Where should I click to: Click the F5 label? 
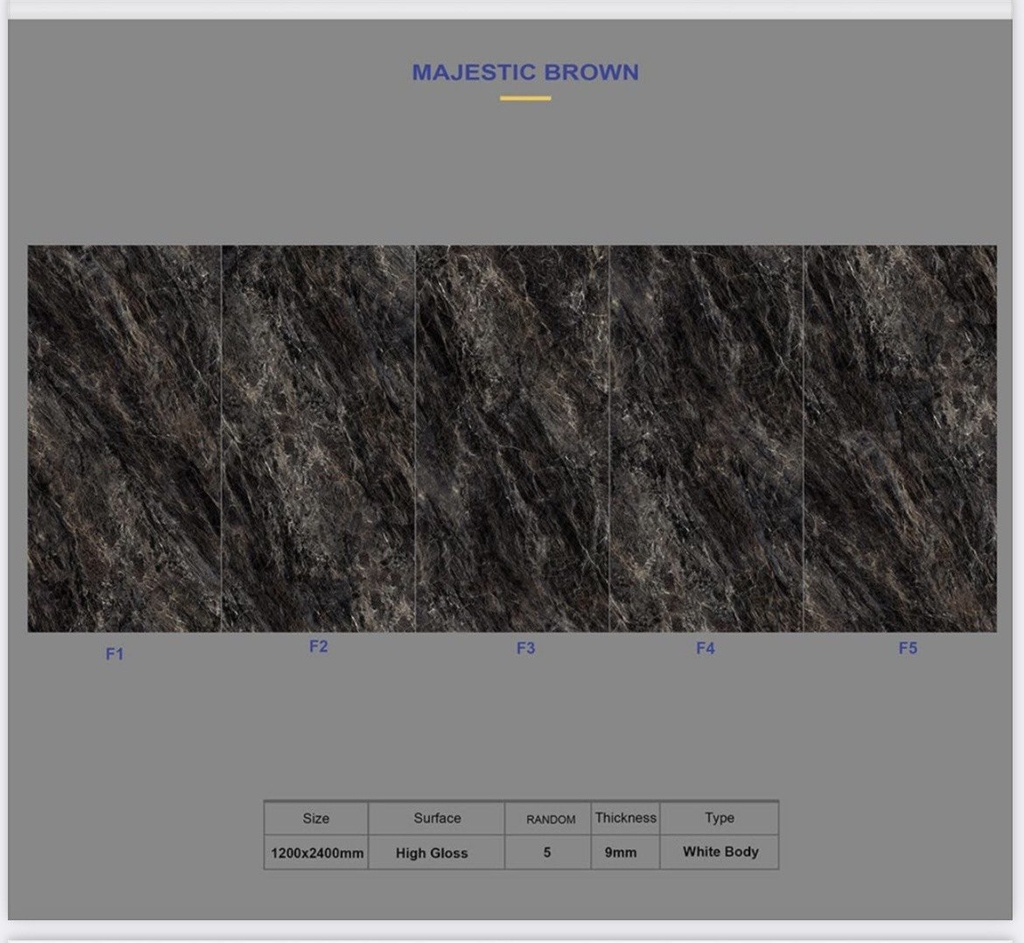[908, 648]
